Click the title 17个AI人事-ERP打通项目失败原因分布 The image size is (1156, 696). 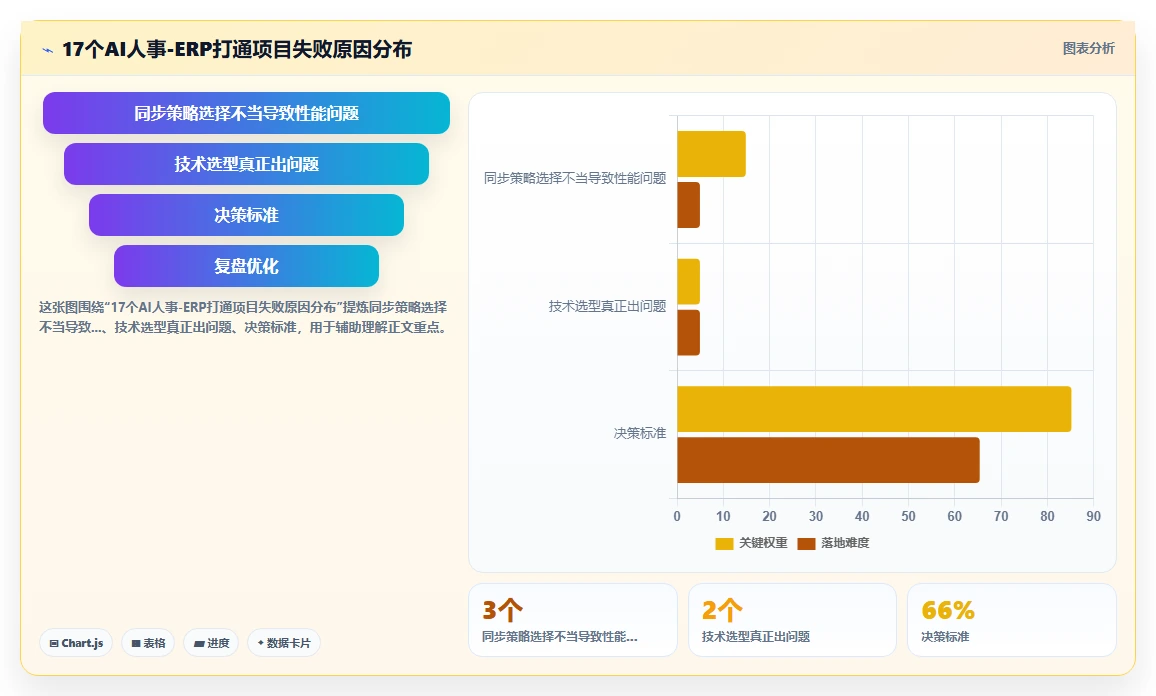237,49
